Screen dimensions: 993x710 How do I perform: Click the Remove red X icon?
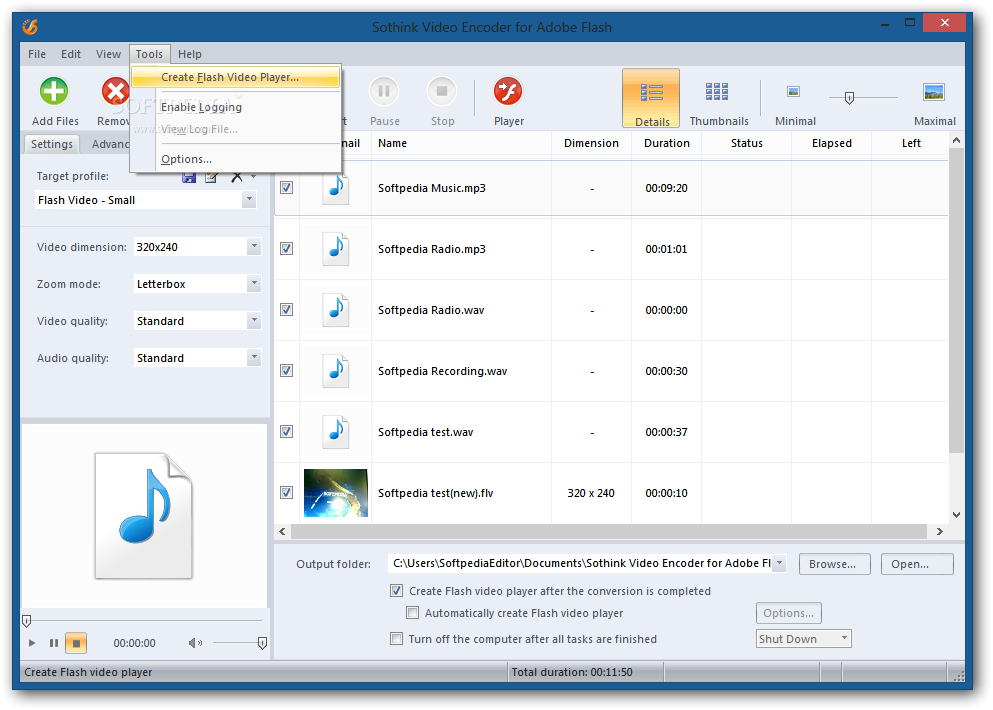[x=115, y=91]
